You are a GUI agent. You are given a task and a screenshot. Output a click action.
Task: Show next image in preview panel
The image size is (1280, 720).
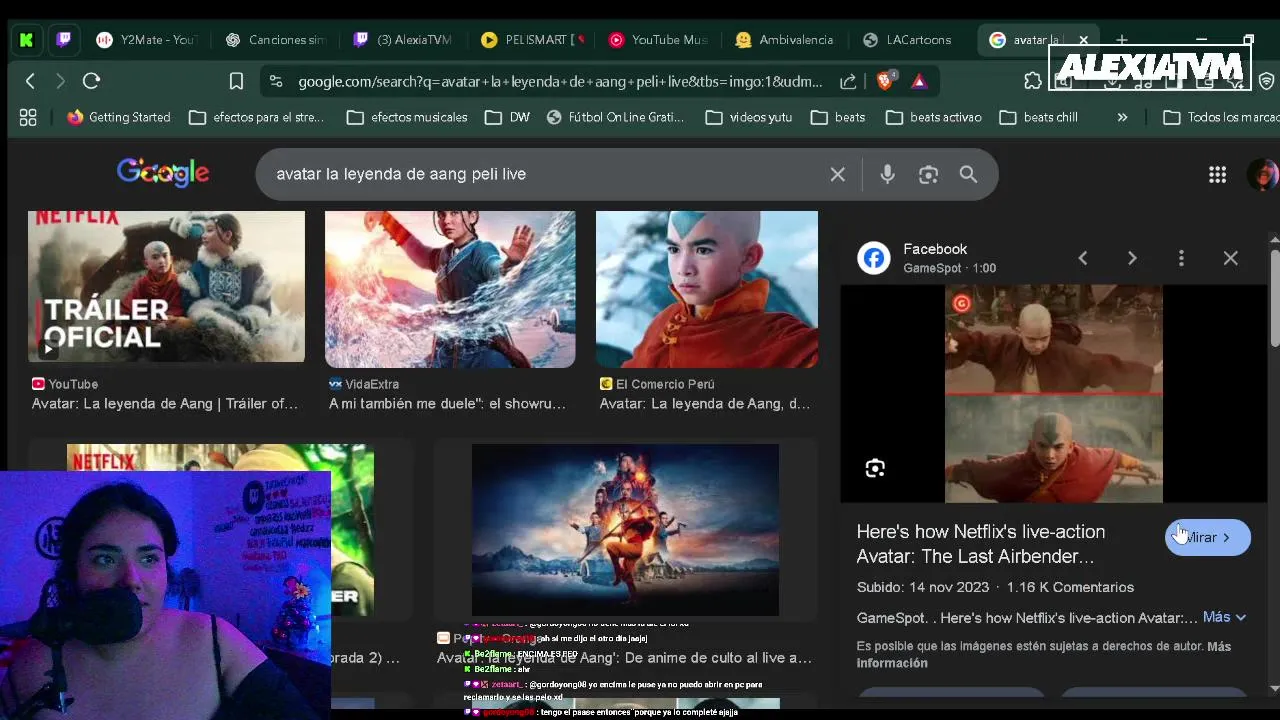pos(1132,258)
